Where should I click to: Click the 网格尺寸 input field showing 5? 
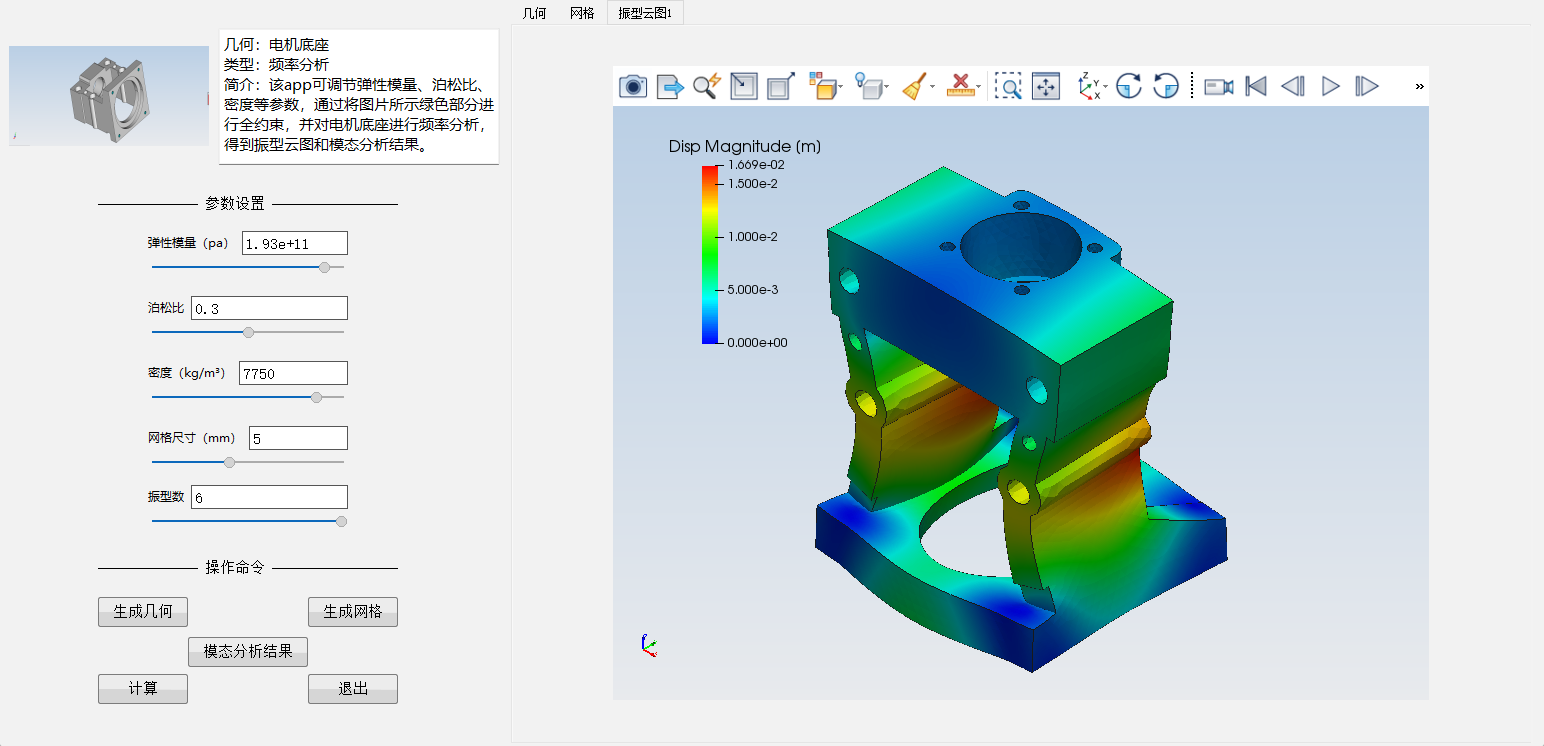tap(298, 438)
